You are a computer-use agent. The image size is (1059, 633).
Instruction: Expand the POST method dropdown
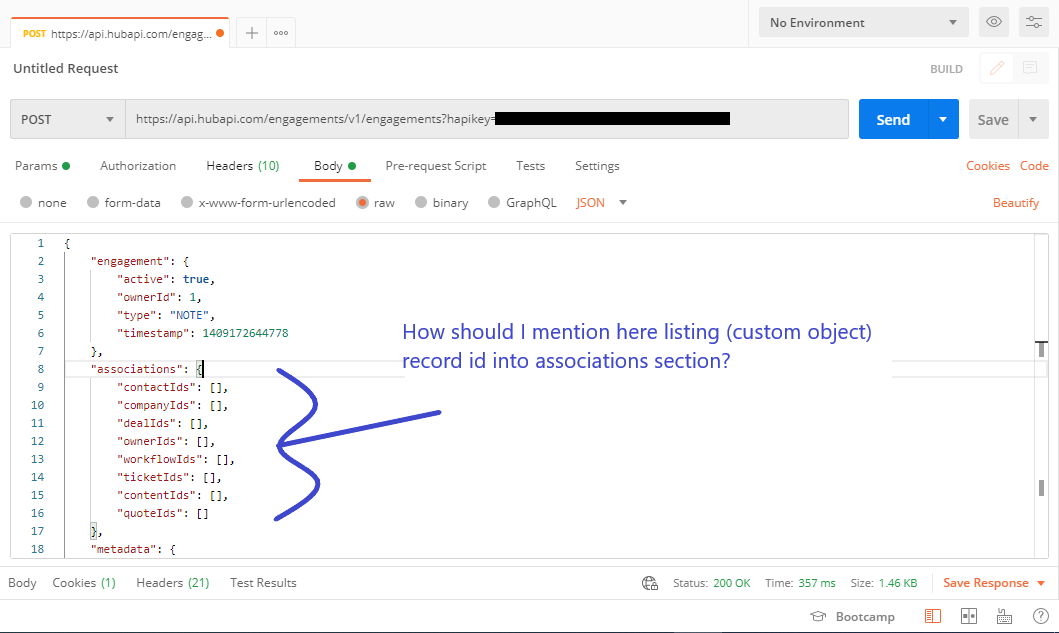click(x=68, y=119)
